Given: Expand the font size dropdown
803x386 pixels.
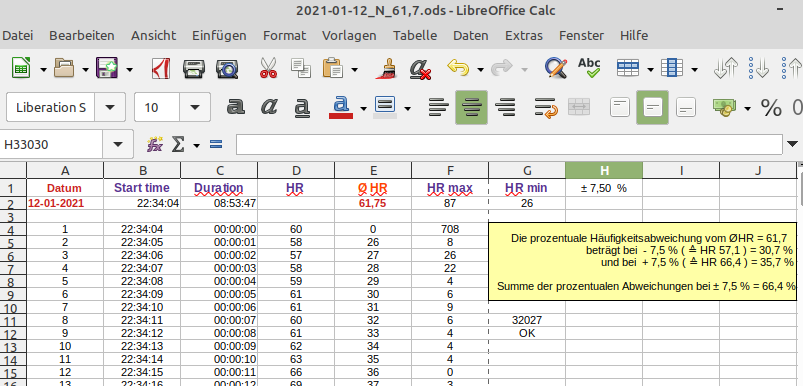Looking at the screenshot, I should 195,108.
